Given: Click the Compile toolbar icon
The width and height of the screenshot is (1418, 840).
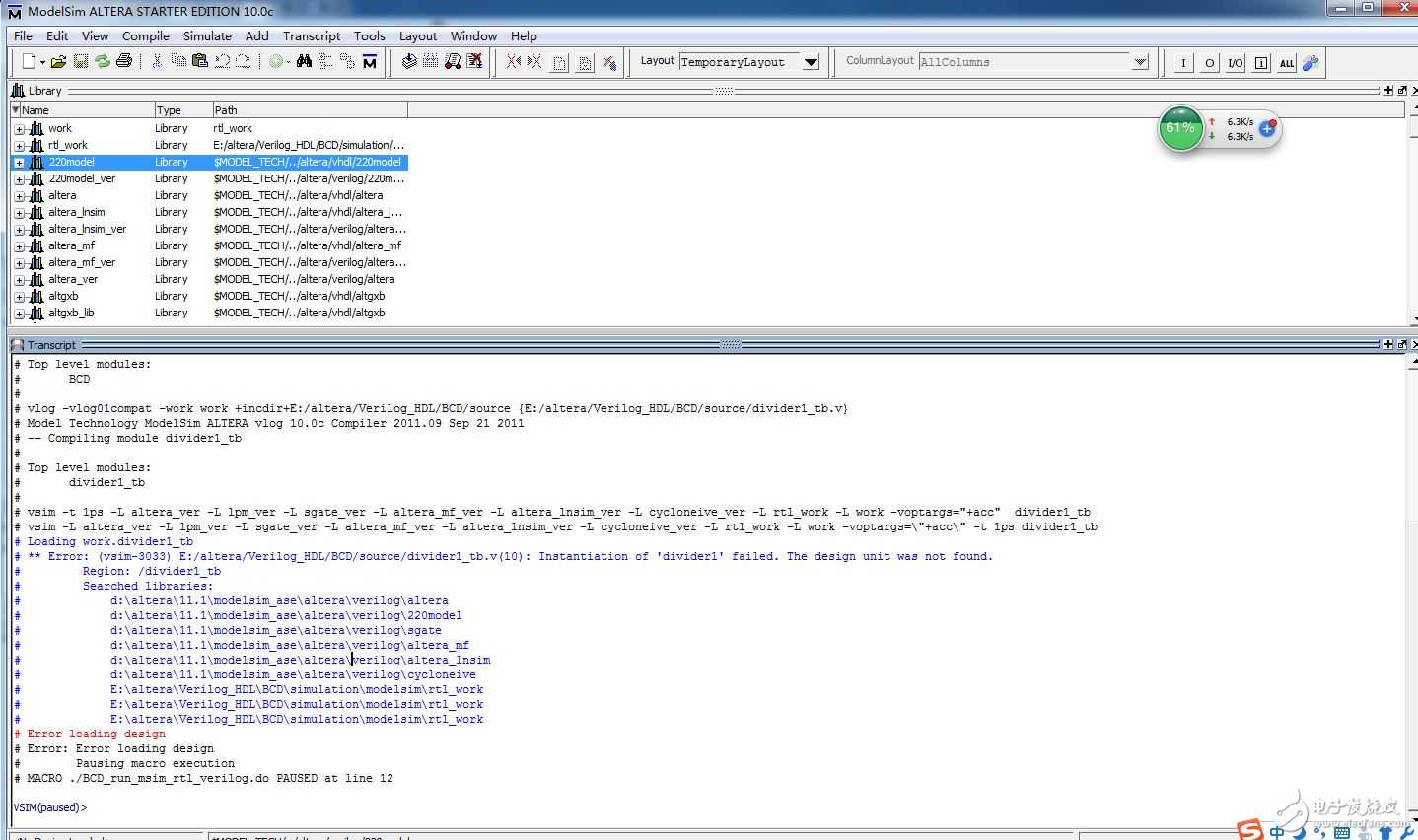Looking at the screenshot, I should tap(408, 61).
